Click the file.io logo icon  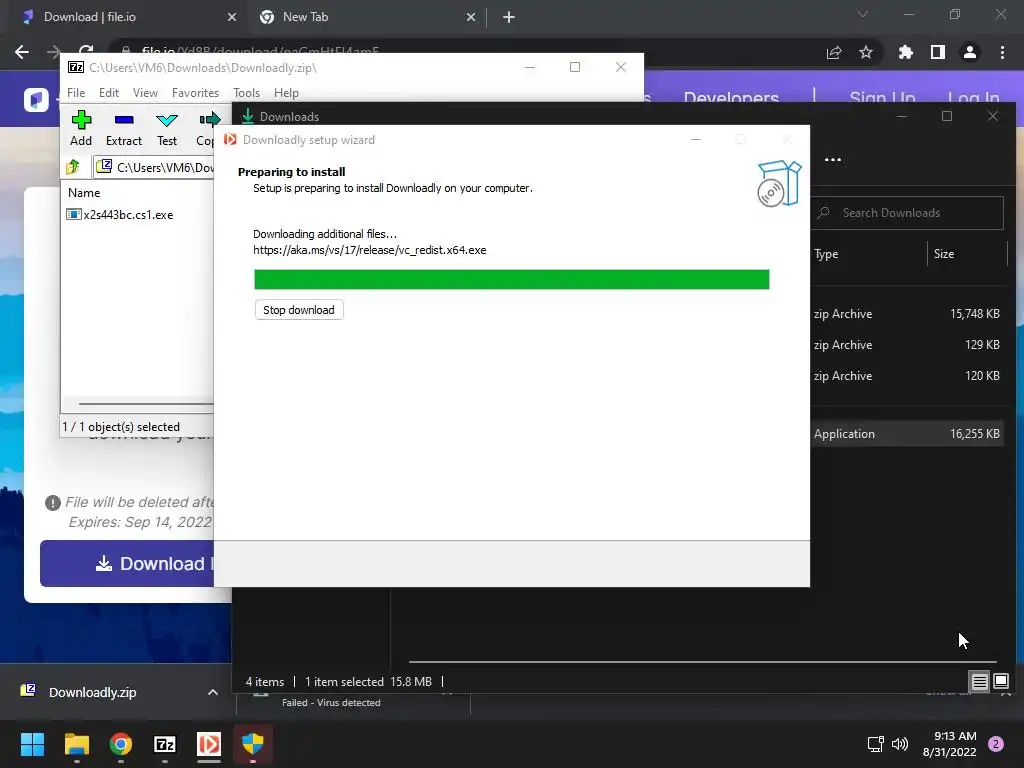36,100
